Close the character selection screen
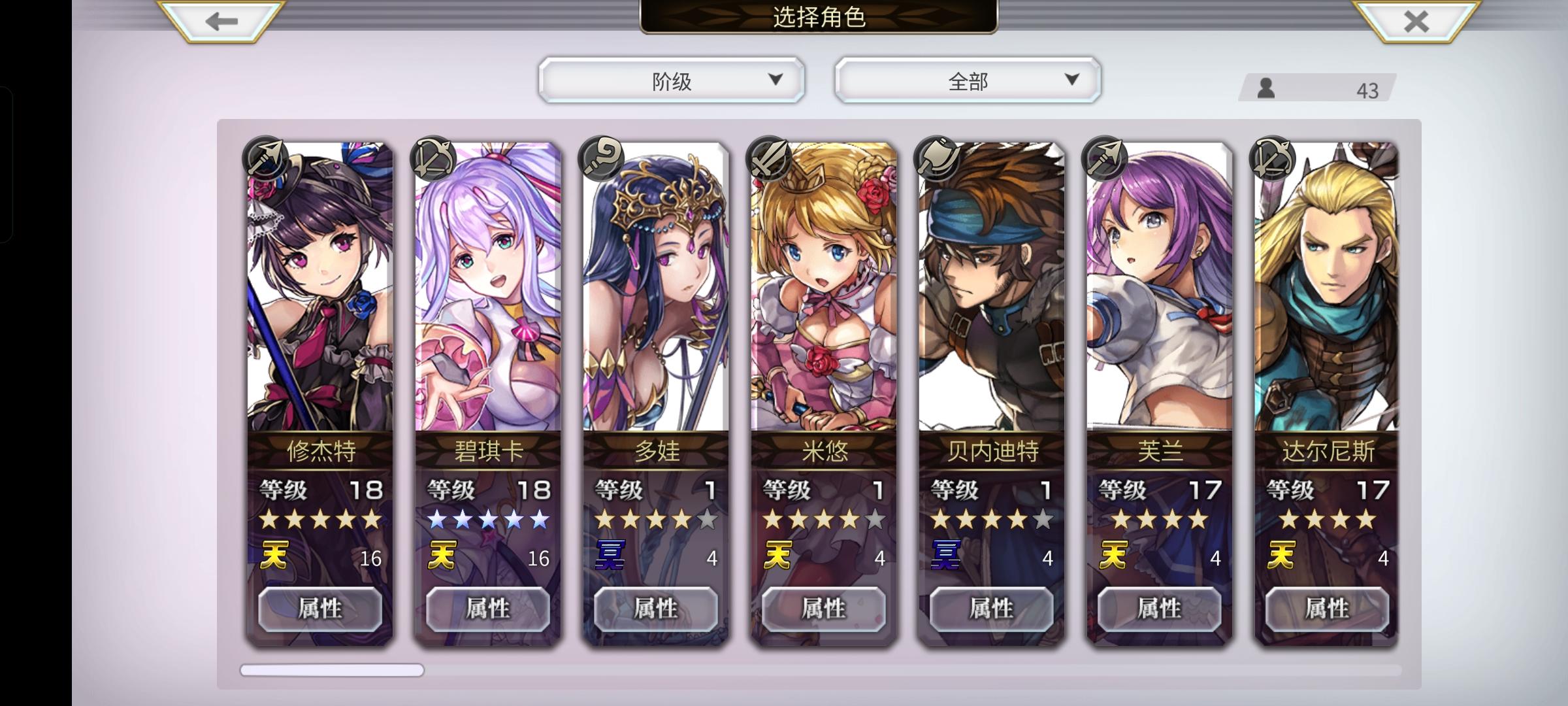 tap(1415, 21)
